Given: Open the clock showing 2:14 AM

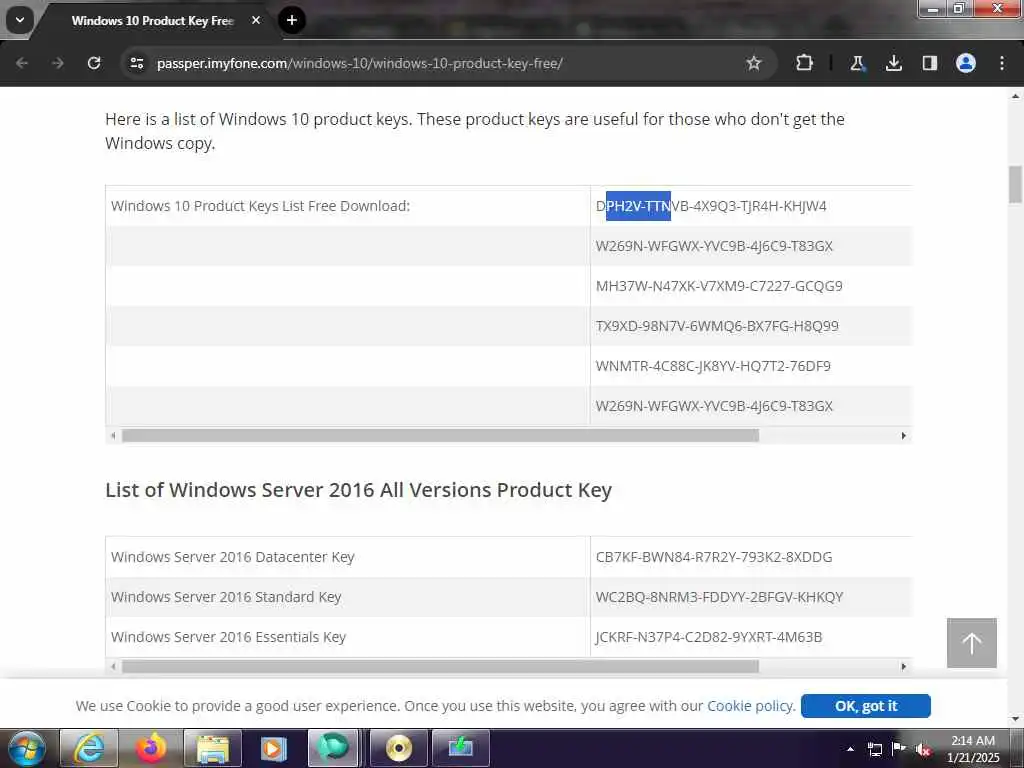Looking at the screenshot, I should click(x=973, y=749).
